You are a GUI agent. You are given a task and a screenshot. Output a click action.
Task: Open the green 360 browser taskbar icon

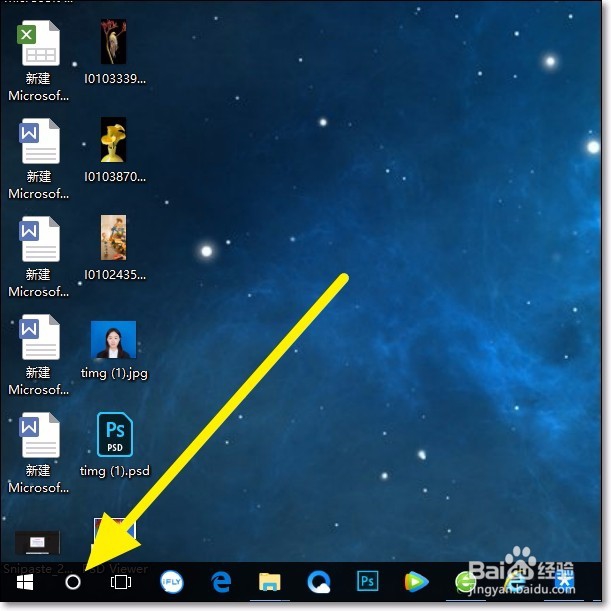[x=465, y=583]
